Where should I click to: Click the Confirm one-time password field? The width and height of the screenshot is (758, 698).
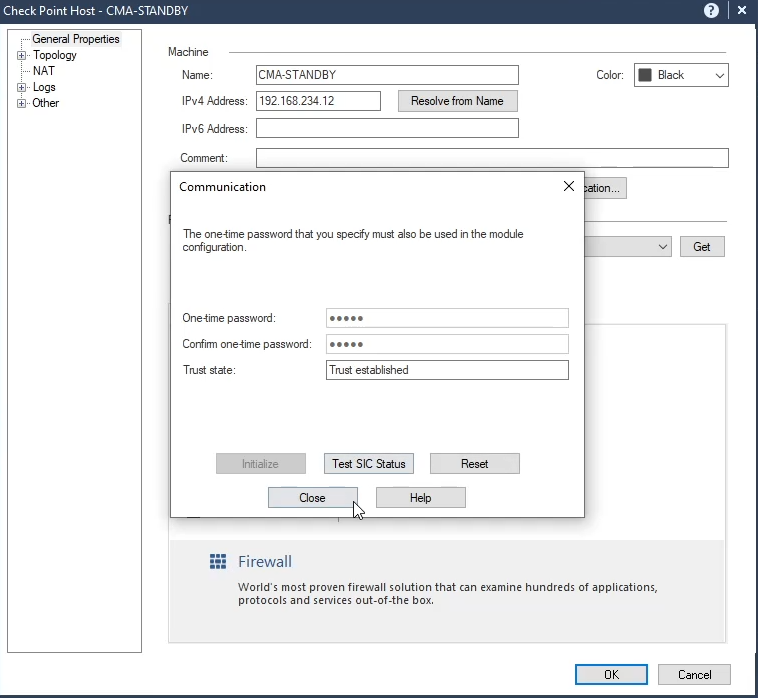[x=447, y=344]
